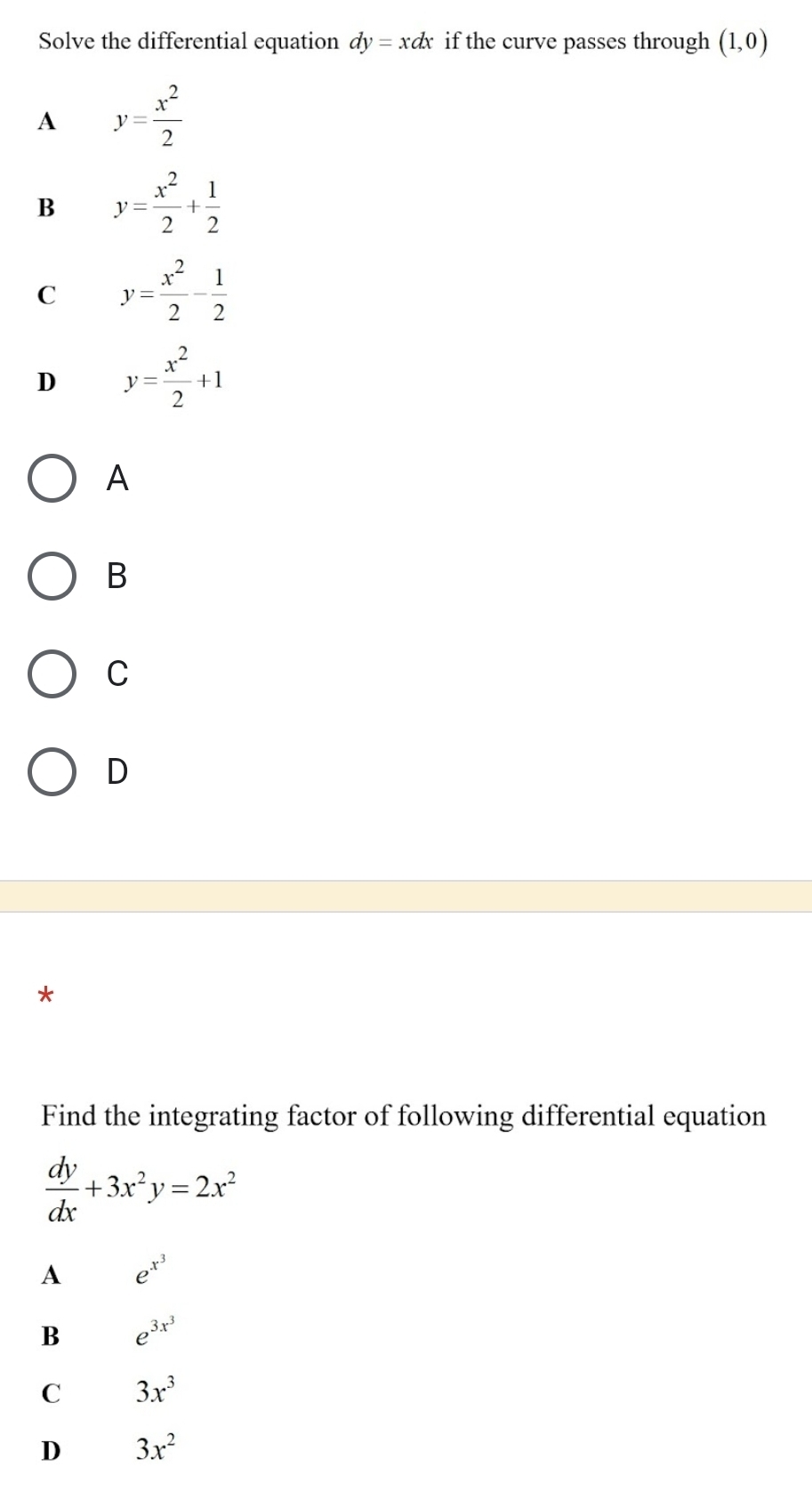Screen dimensions: 812x1492
Task: Choose radio button for answer B
Action: [x=52, y=577]
